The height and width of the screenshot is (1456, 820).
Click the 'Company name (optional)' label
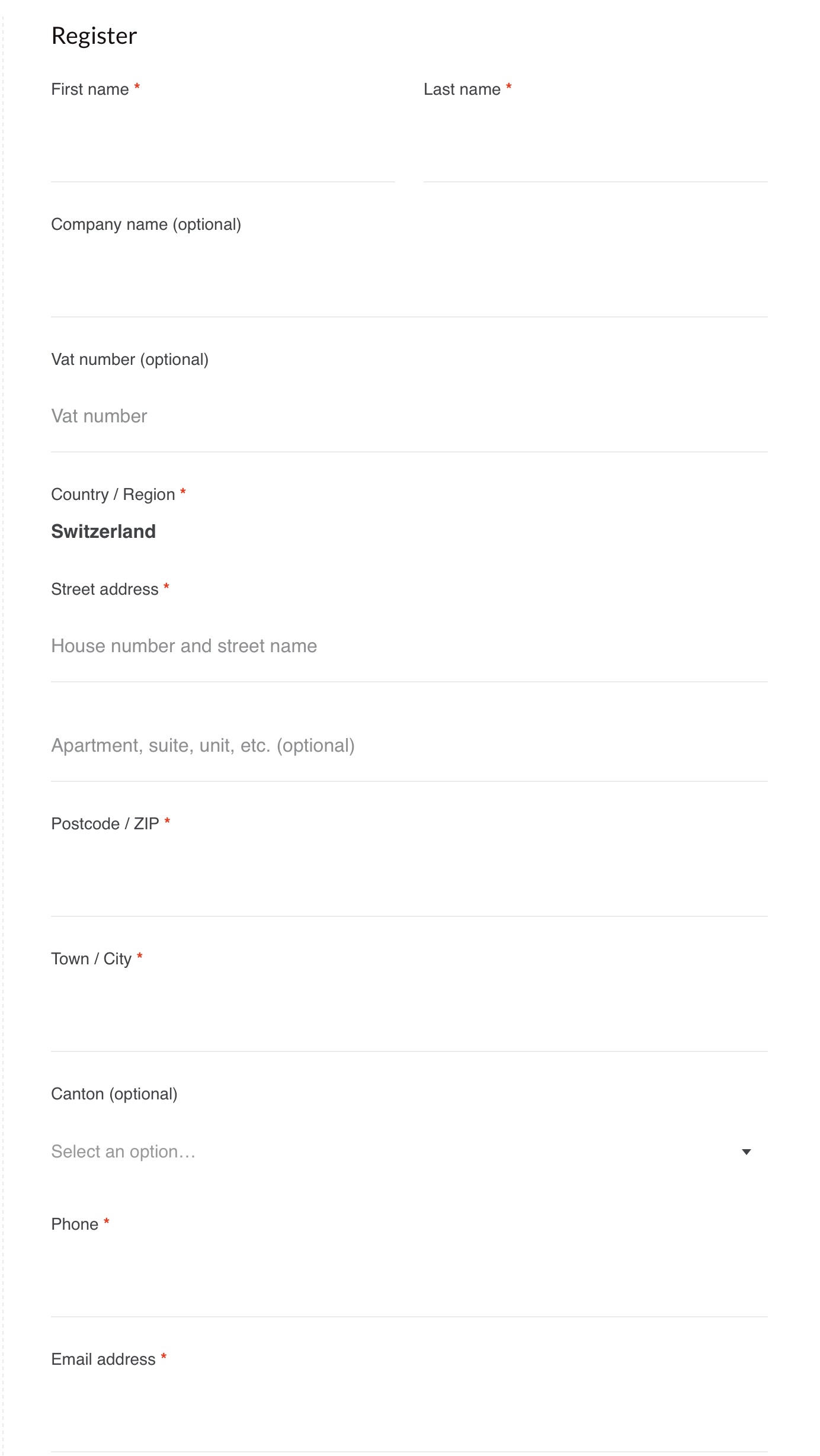146,225
